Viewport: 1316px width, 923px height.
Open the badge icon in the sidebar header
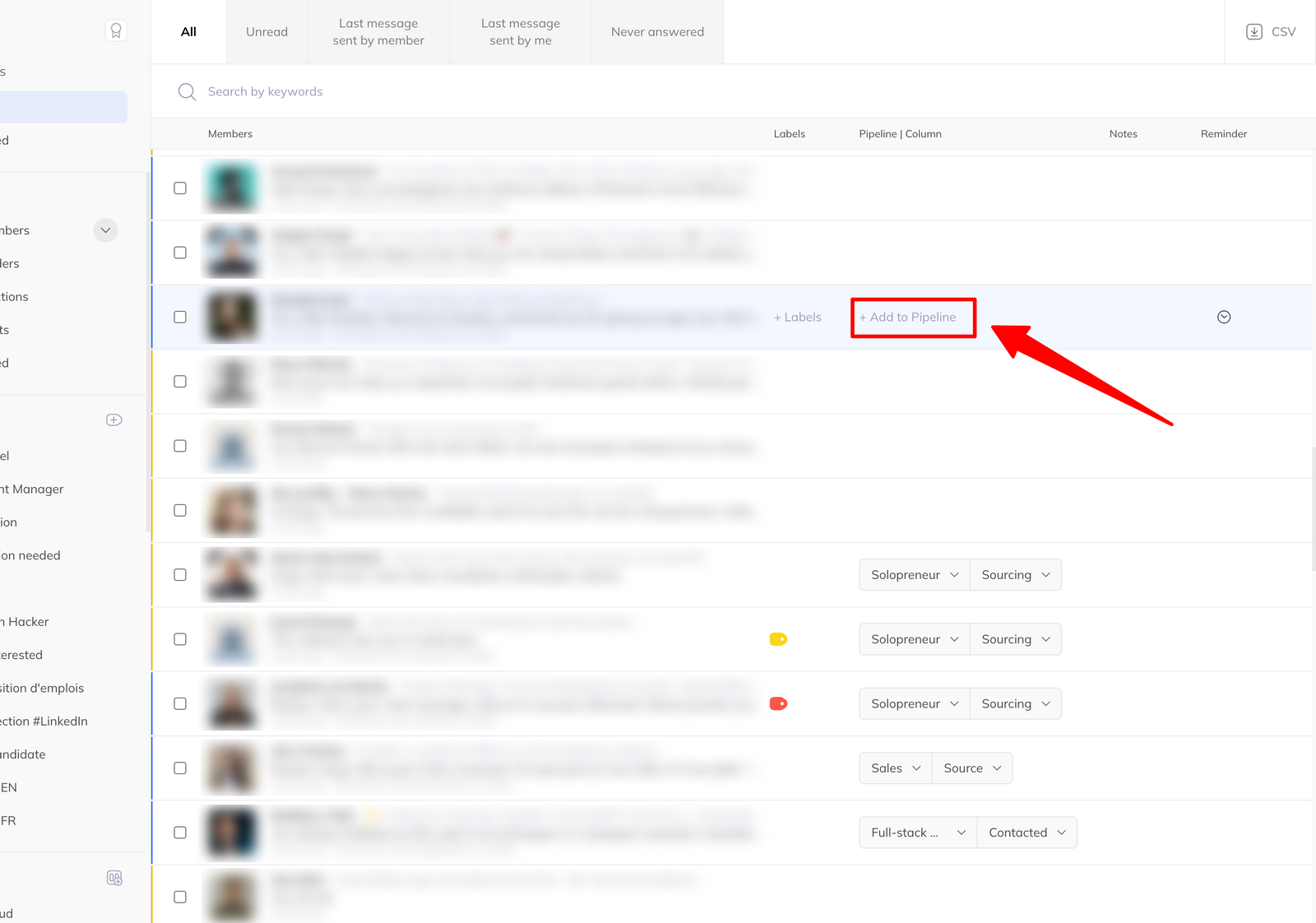(x=116, y=30)
